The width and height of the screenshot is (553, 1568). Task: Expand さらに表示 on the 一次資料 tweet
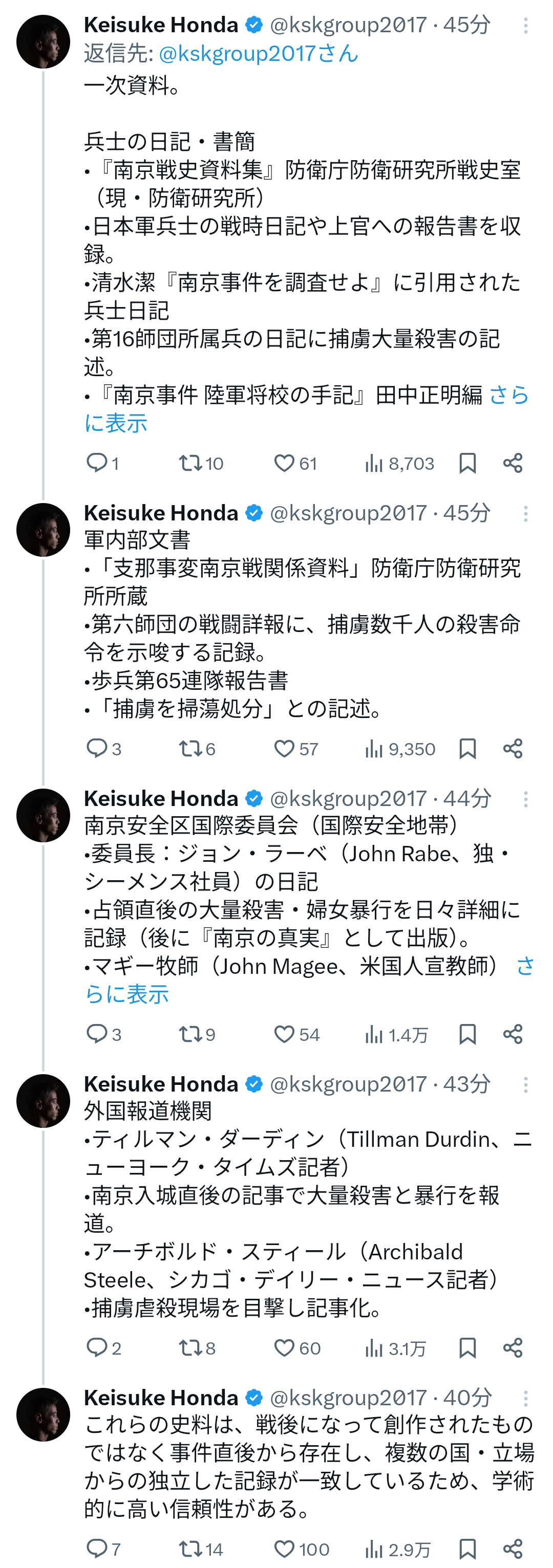click(116, 423)
